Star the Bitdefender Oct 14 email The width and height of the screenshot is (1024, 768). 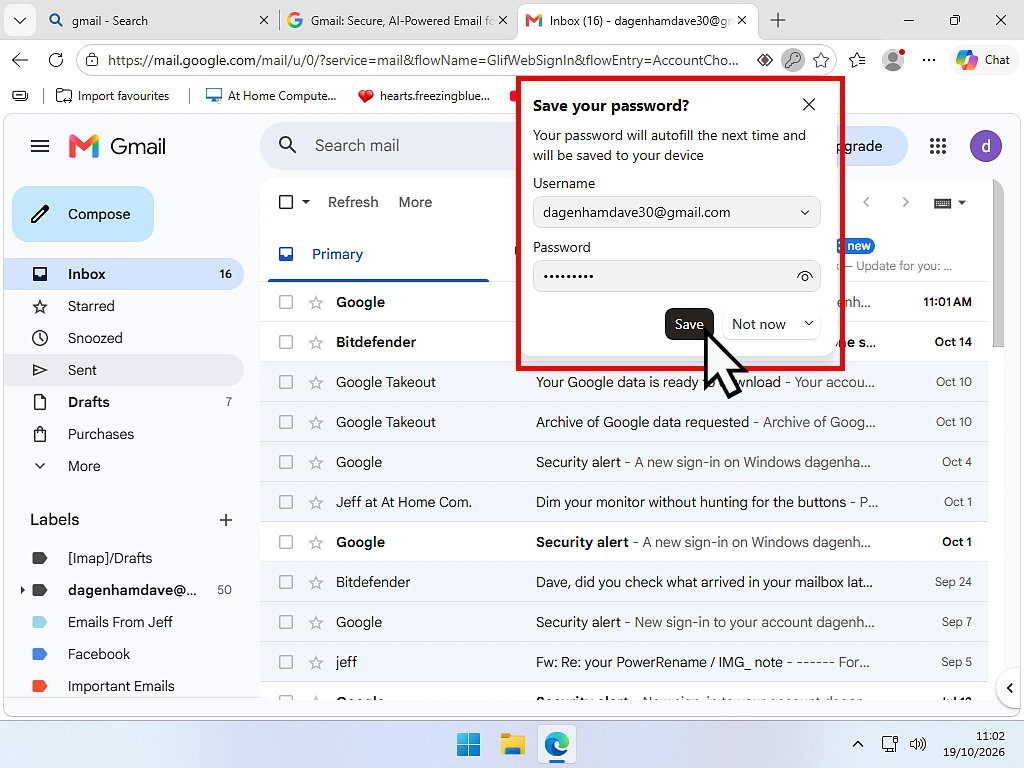click(x=316, y=342)
